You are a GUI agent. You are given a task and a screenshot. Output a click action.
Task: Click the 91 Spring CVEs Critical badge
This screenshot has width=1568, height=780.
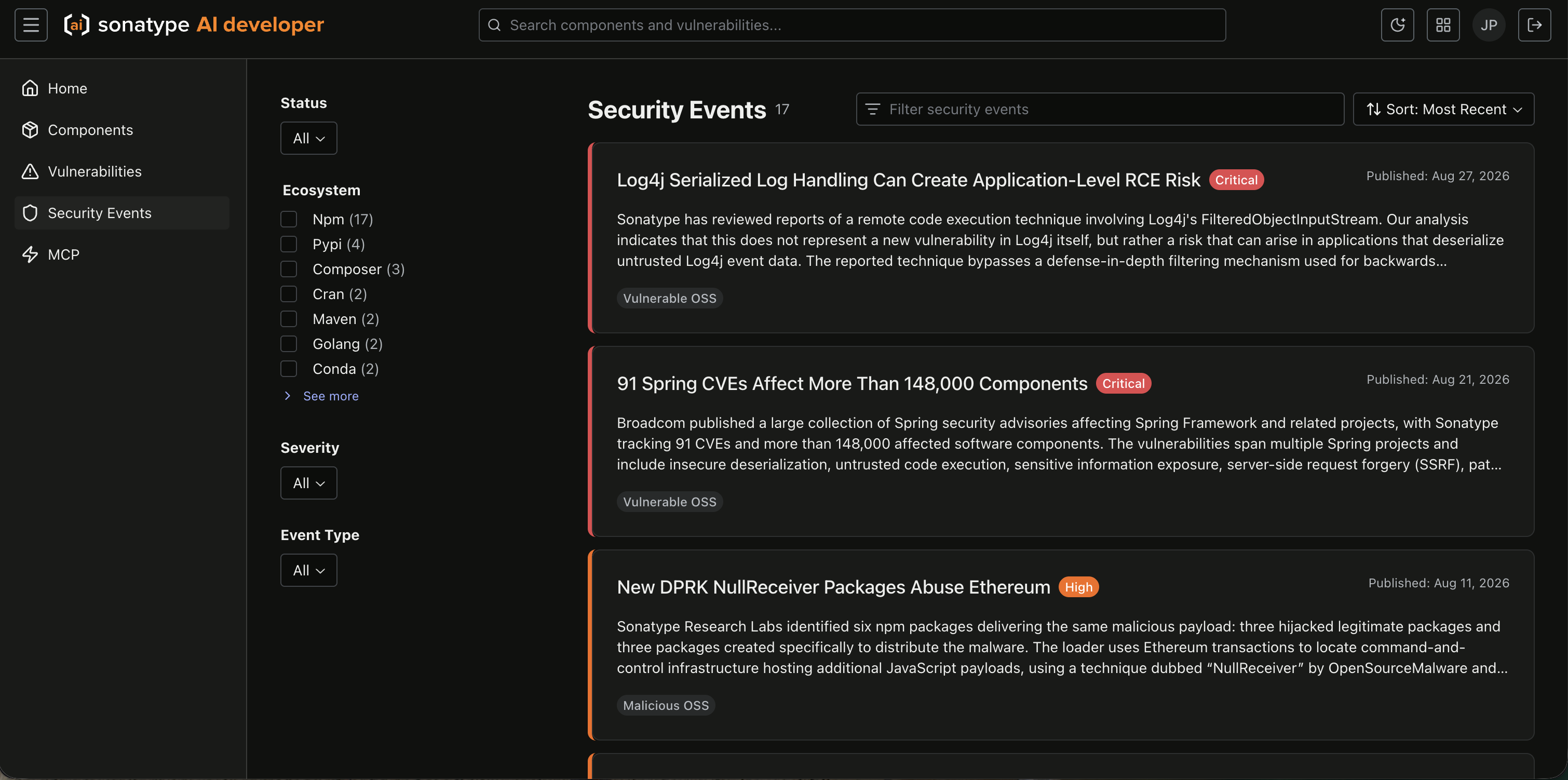[1123, 383]
